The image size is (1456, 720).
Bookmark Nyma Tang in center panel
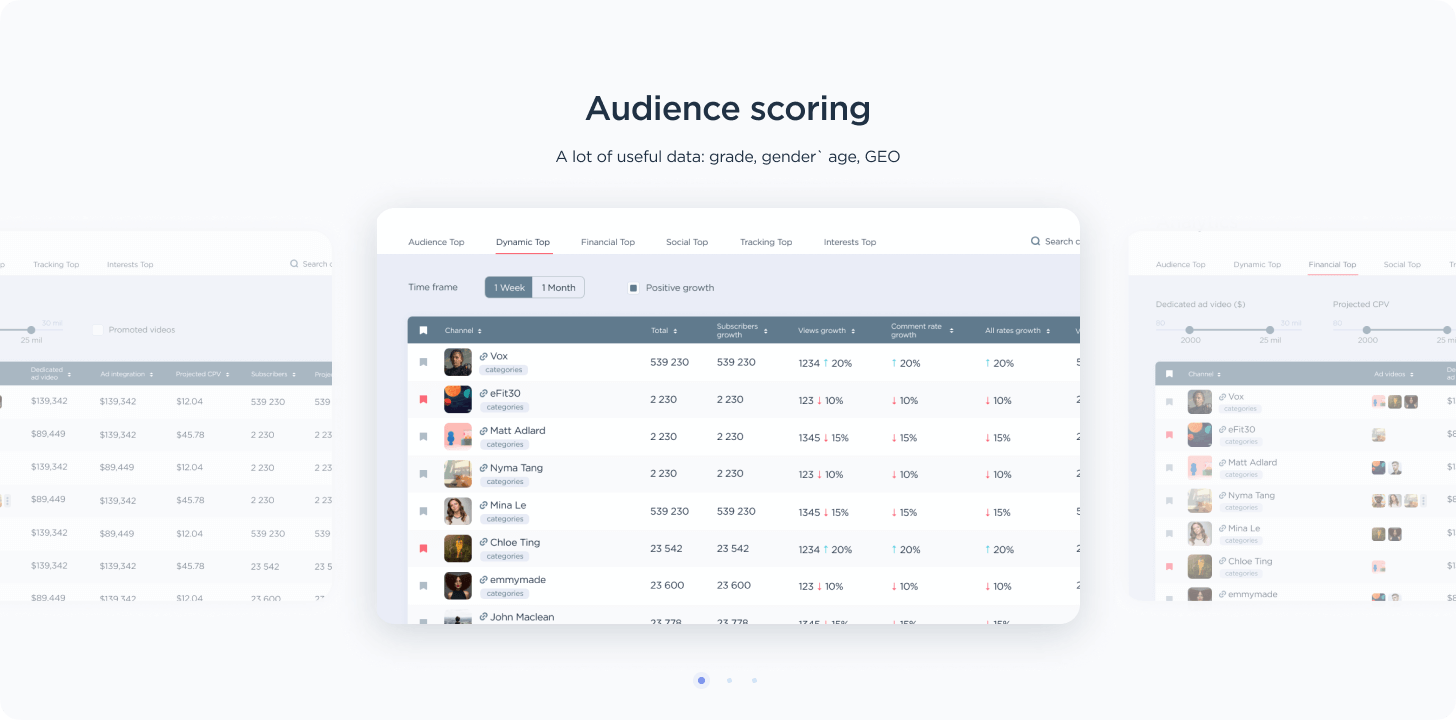[423, 474]
